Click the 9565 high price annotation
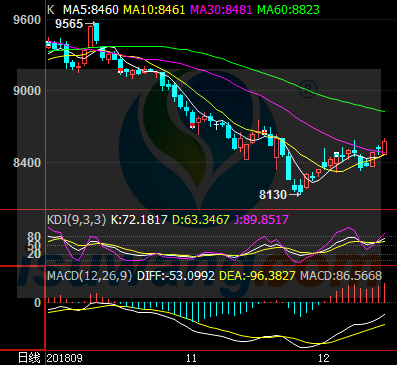Viewport: 397px width, 365px height. click(69, 24)
